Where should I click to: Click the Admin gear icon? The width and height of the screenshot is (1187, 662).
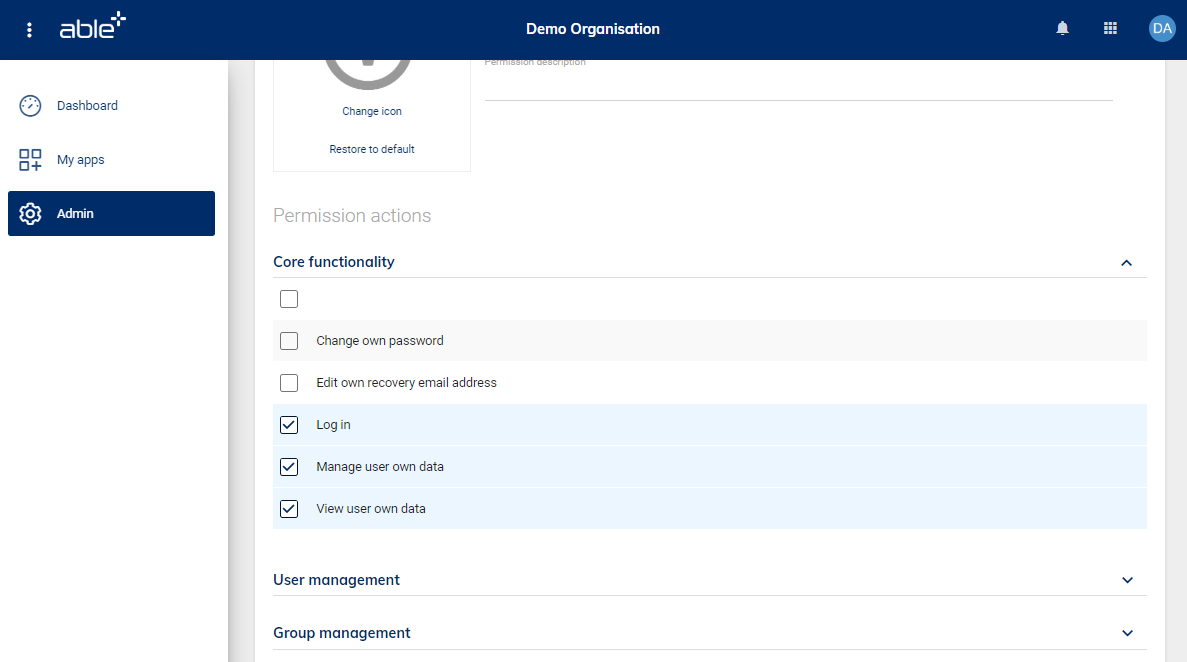(x=30, y=214)
